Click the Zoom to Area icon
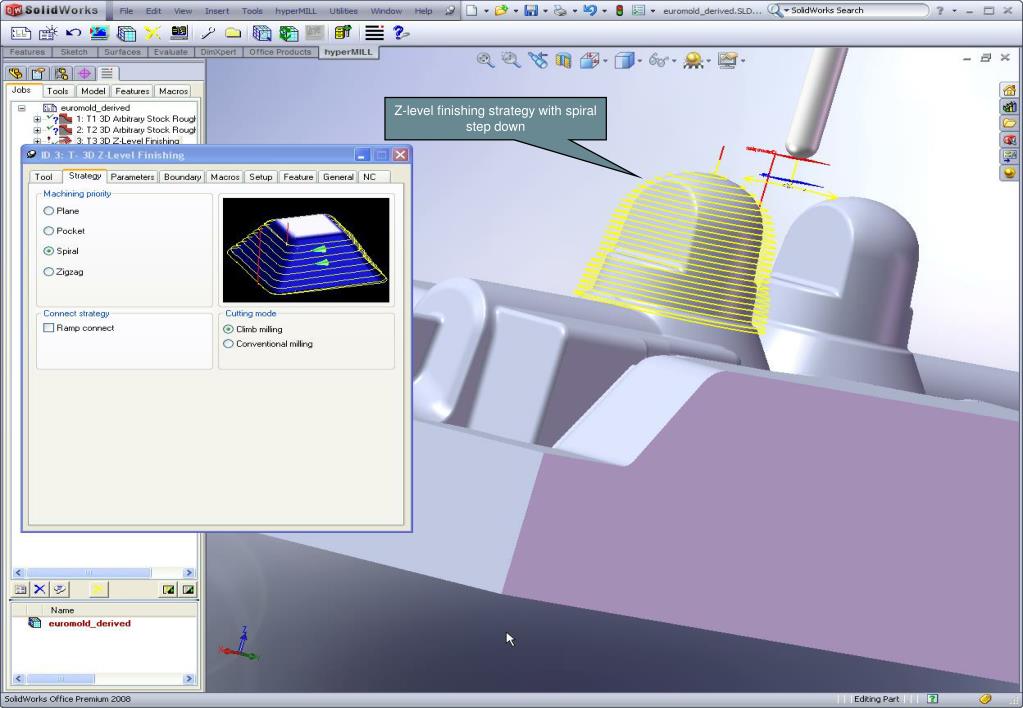Image resolution: width=1023 pixels, height=708 pixels. [511, 60]
